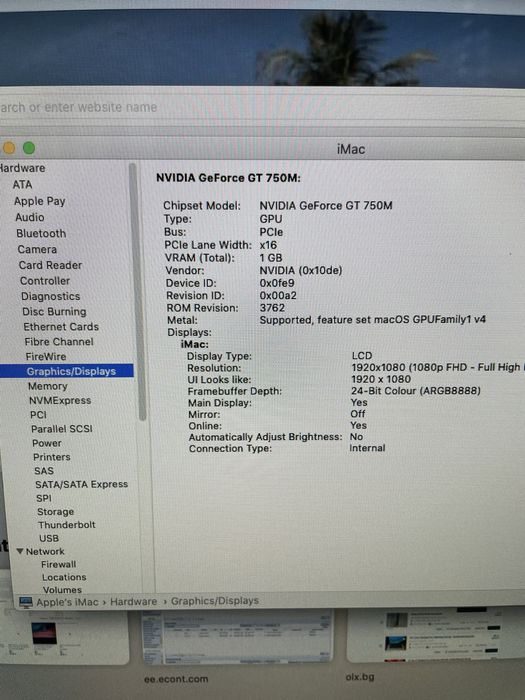Open the Apple Pay entry
This screenshot has height=700, width=525.
(x=40, y=201)
